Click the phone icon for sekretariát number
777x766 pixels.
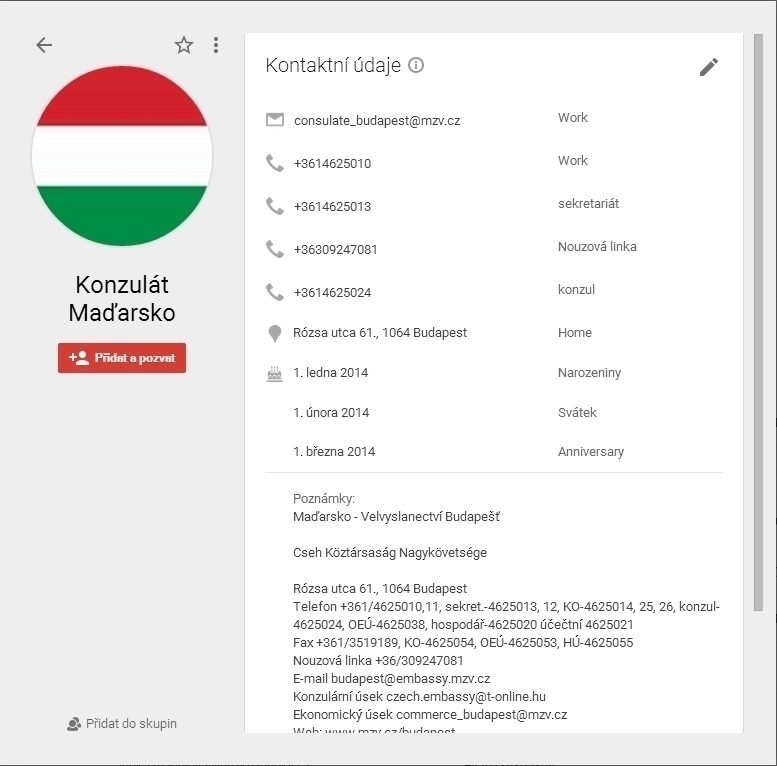275,206
